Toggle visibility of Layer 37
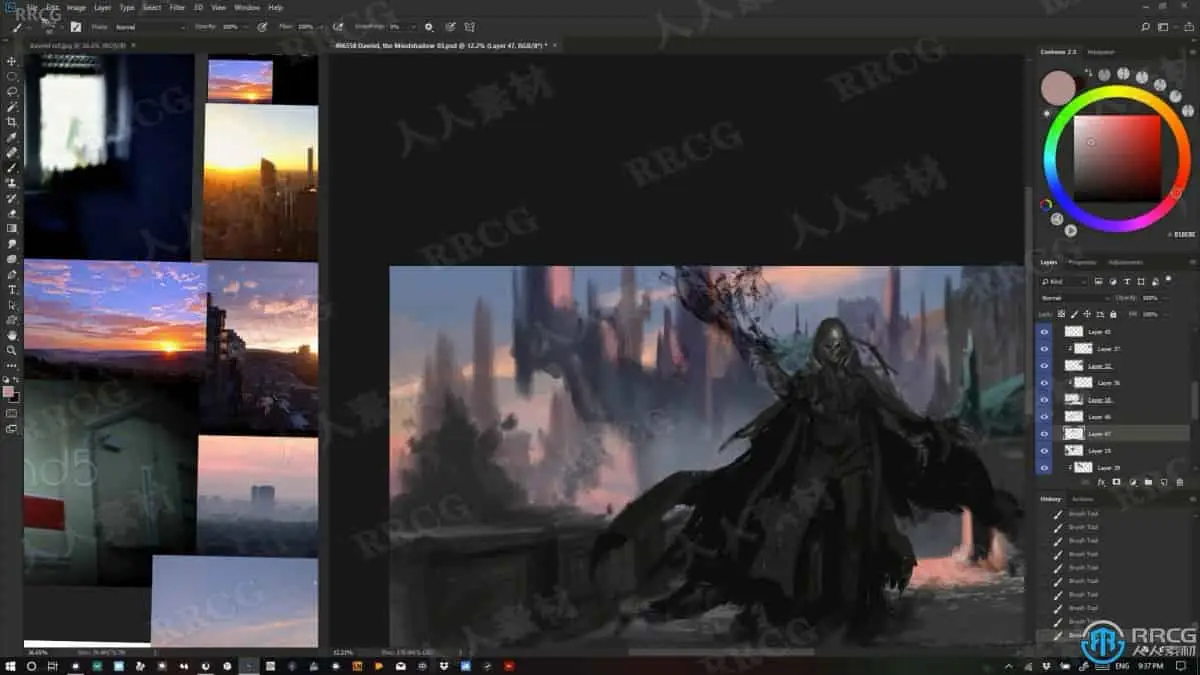The width and height of the screenshot is (1200, 675). [x=1044, y=348]
